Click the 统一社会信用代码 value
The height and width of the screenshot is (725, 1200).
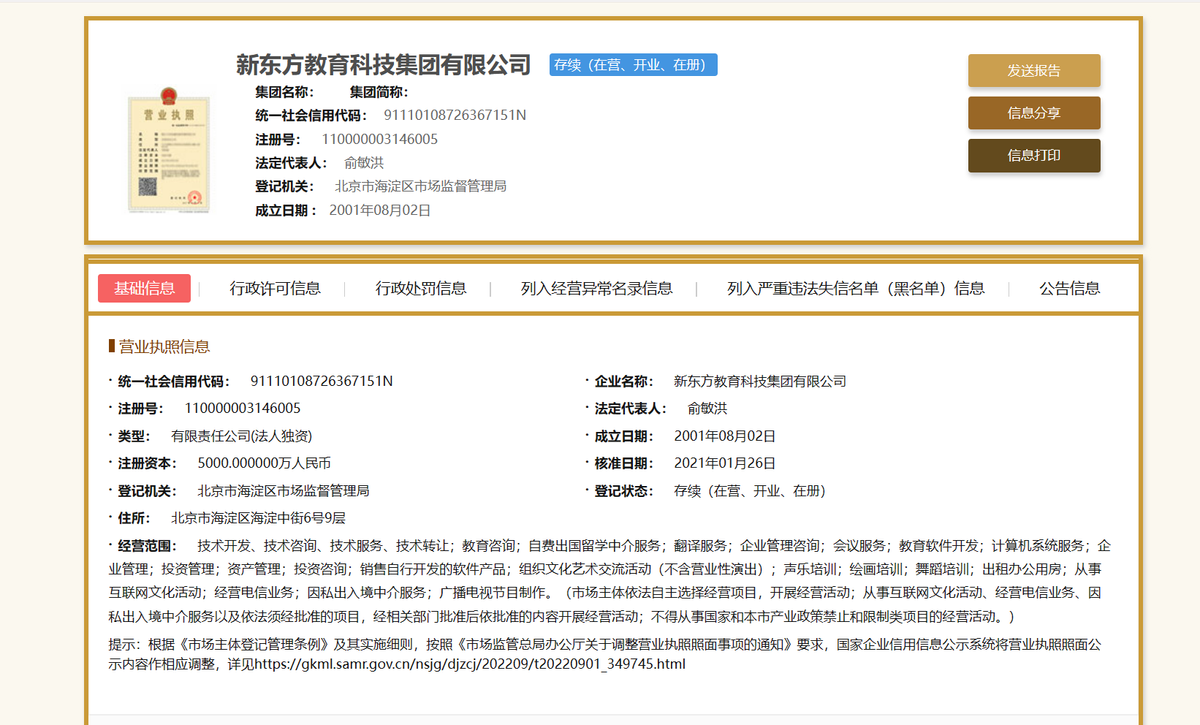pos(320,381)
